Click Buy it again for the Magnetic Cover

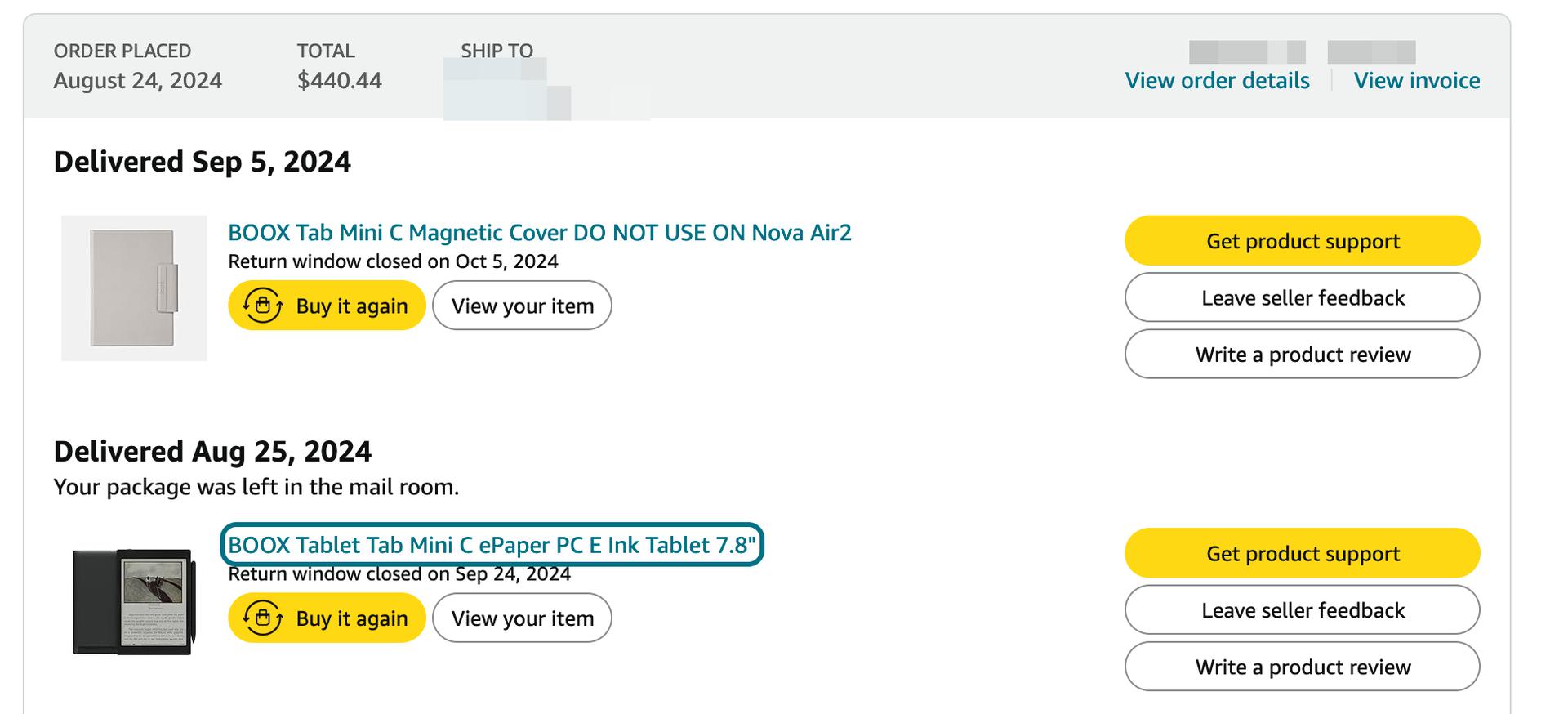(327, 306)
